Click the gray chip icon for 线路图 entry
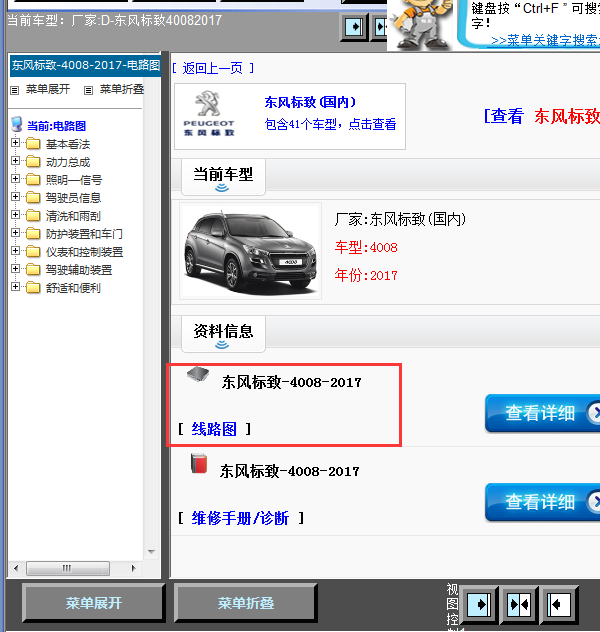Image resolution: width=600 pixels, height=632 pixels. (198, 374)
